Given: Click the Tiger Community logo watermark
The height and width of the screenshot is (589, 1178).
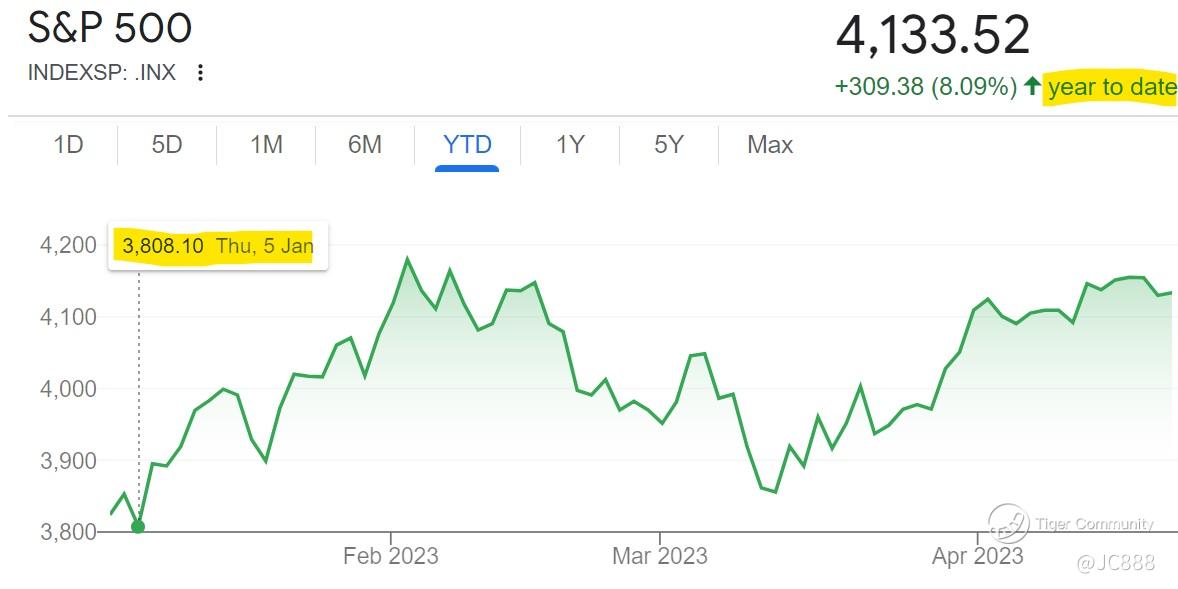Looking at the screenshot, I should [x=1008, y=524].
